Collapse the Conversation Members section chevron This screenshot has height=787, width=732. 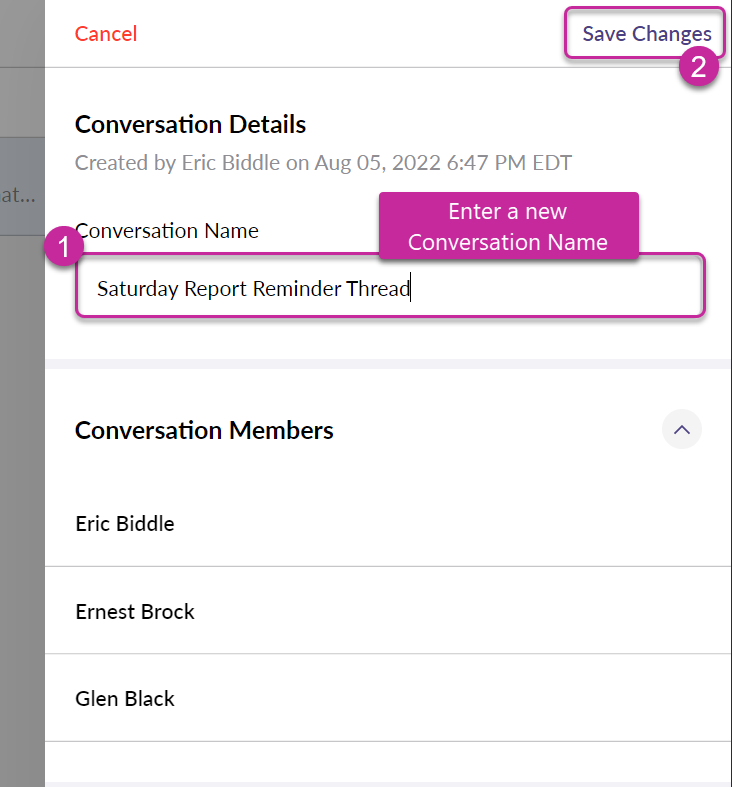click(x=682, y=430)
